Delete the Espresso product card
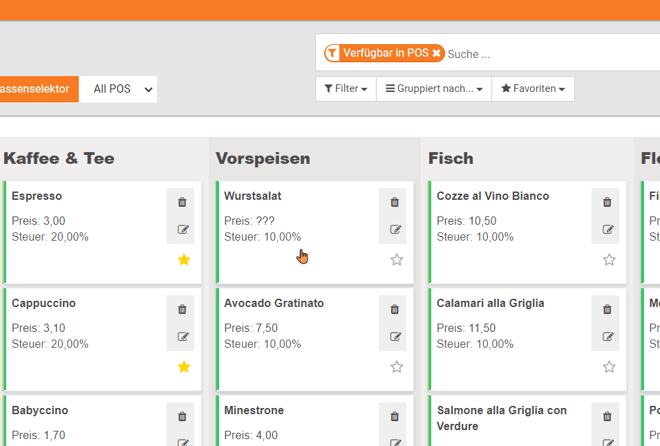Screen dimensions: 660x446 click(182, 202)
